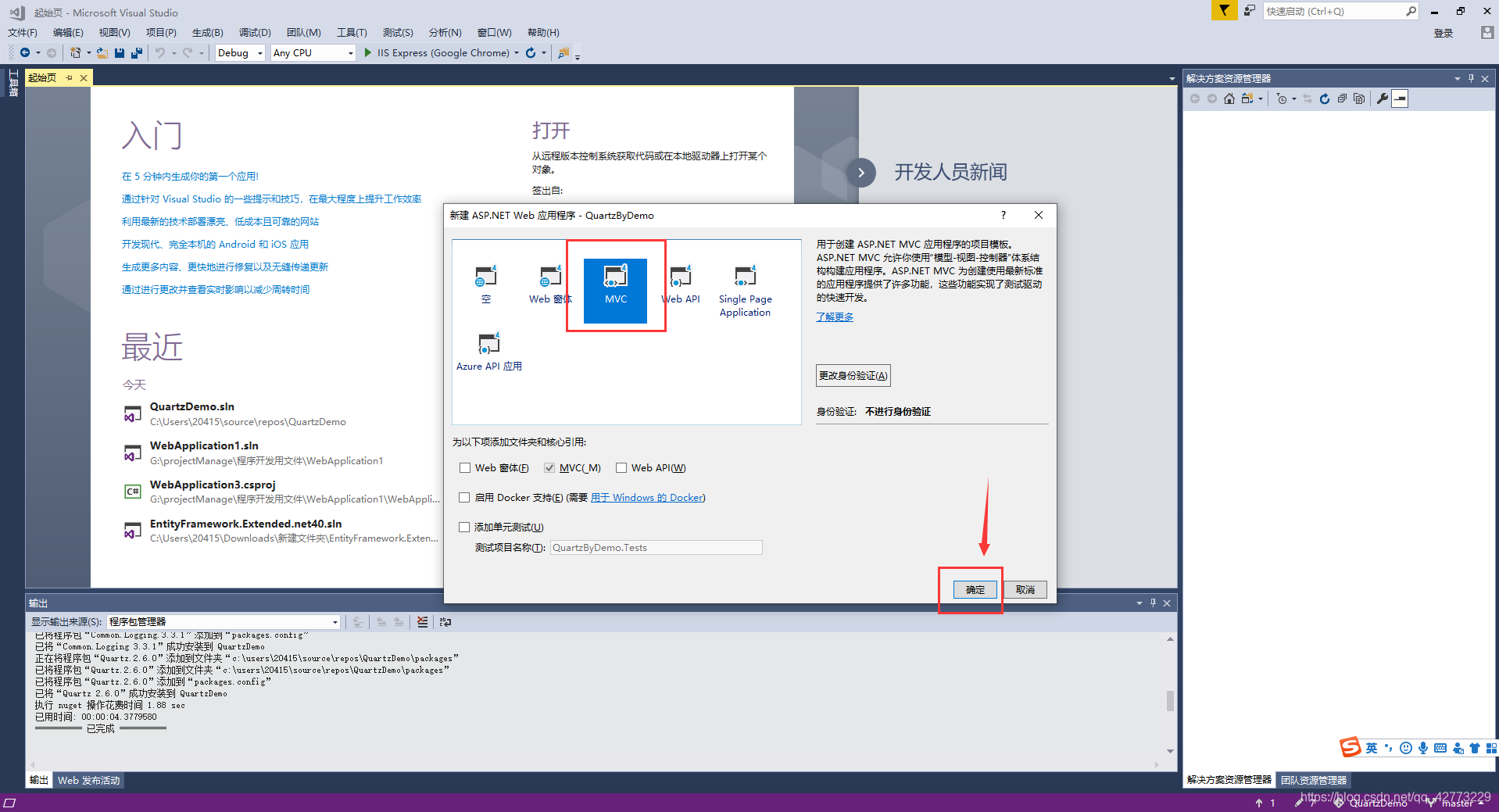Enable Web API core reference checkbox

pyautogui.click(x=621, y=467)
